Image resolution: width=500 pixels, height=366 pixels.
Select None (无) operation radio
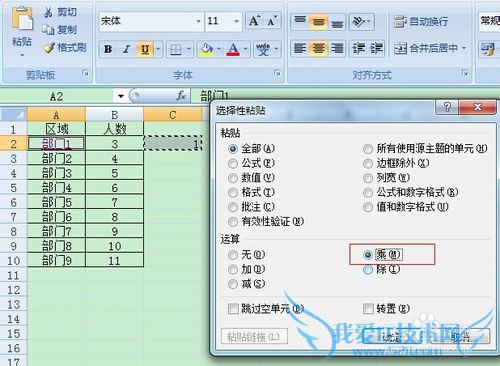[x=233, y=255]
